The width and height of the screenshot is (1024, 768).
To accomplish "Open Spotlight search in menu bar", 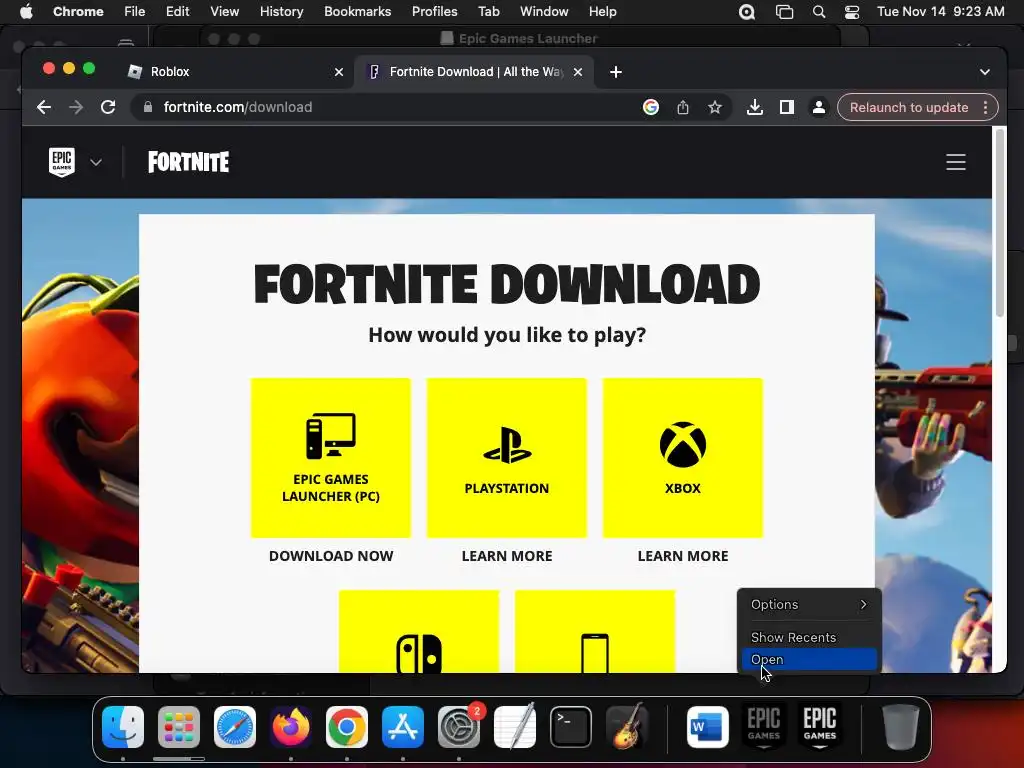I will pos(818,12).
